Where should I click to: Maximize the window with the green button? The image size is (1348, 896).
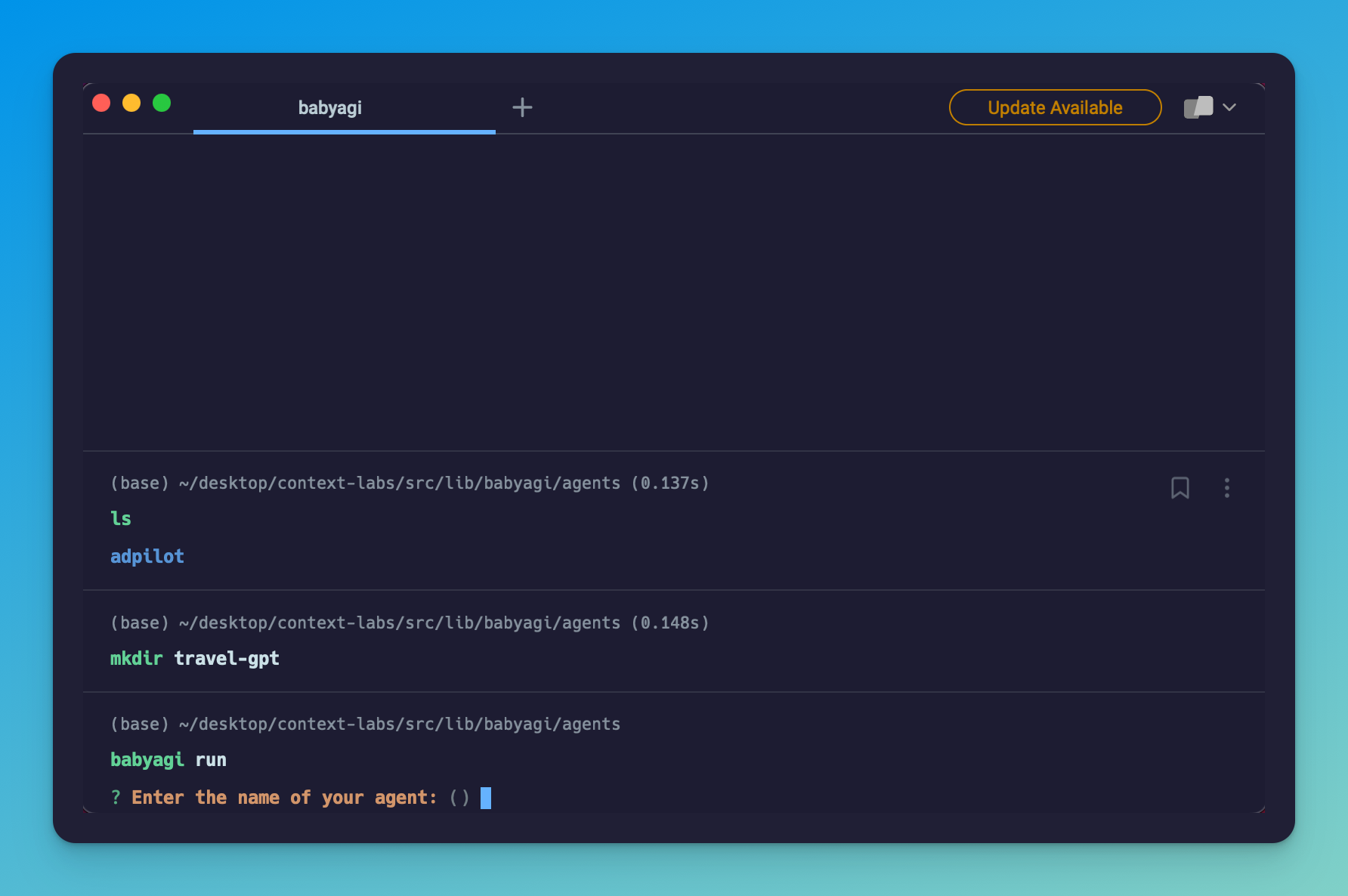[162, 103]
